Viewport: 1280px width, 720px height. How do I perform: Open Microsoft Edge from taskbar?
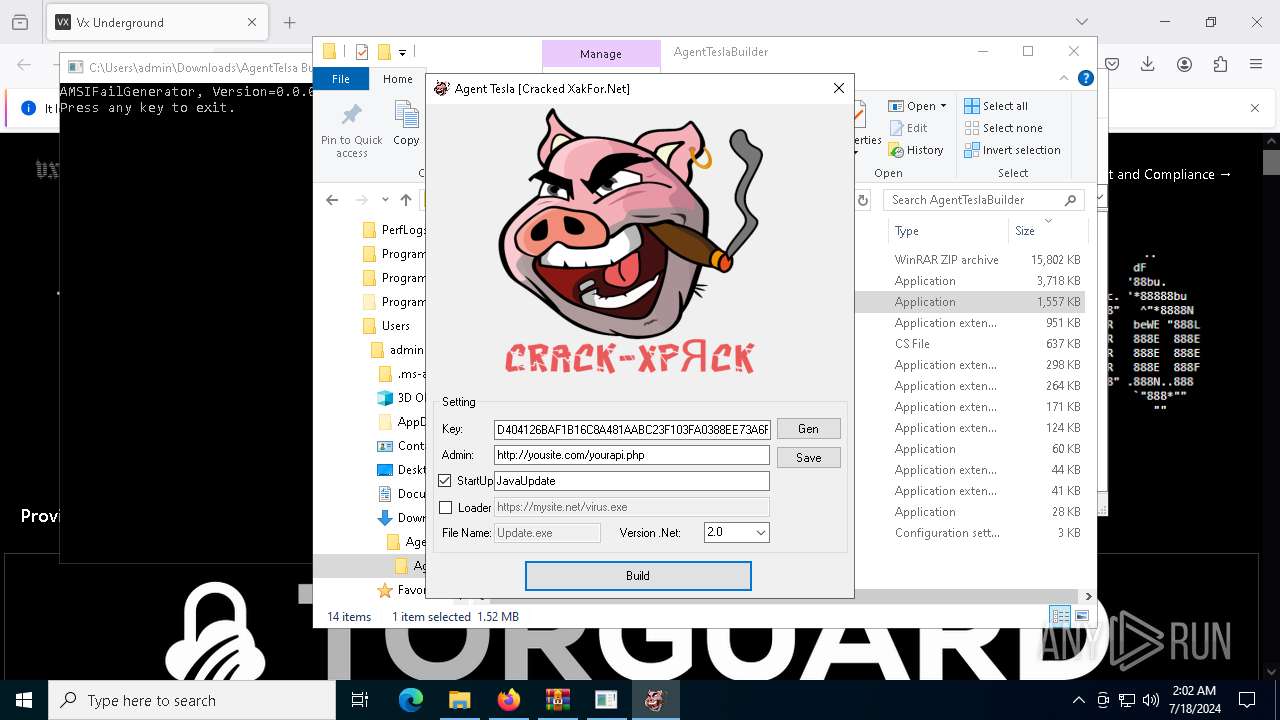pos(411,700)
